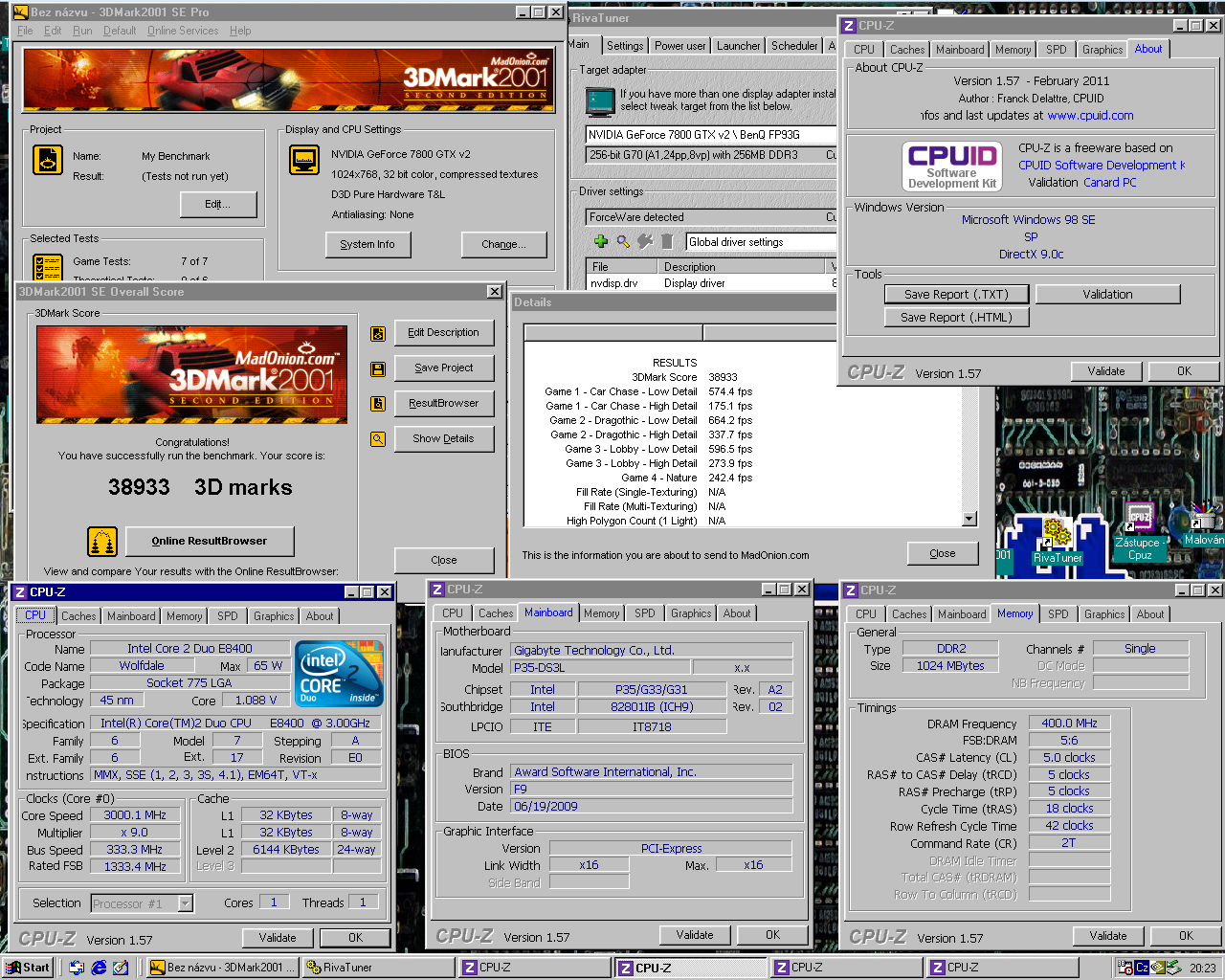The image size is (1225, 980).
Task: Open the NVIDIA GeForce 7800 GTX adapter list
Action: click(x=710, y=135)
